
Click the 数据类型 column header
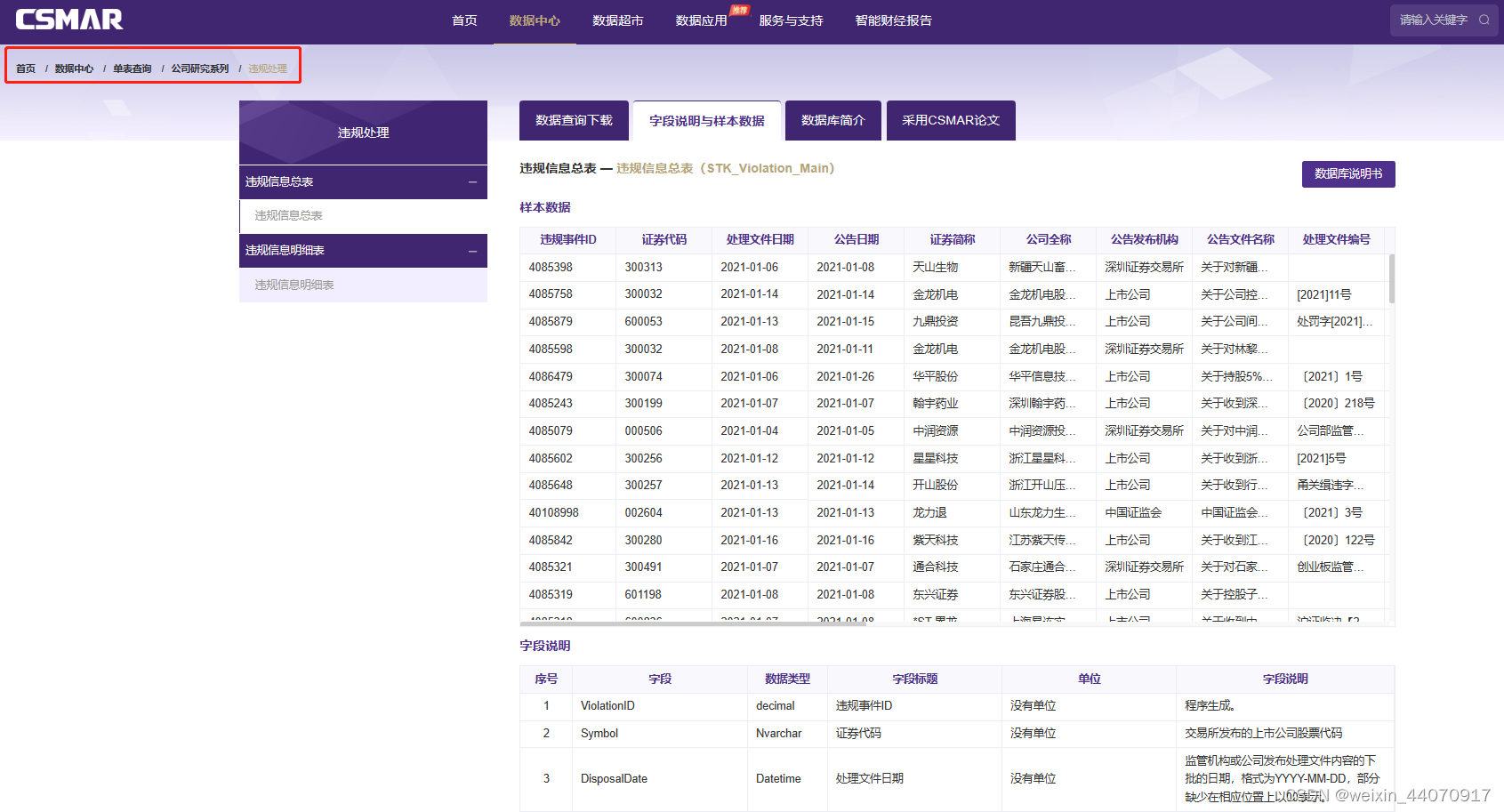pyautogui.click(x=788, y=679)
